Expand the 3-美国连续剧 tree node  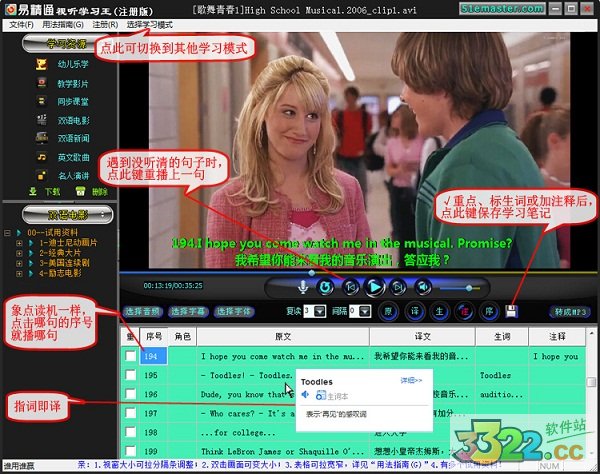point(19,263)
